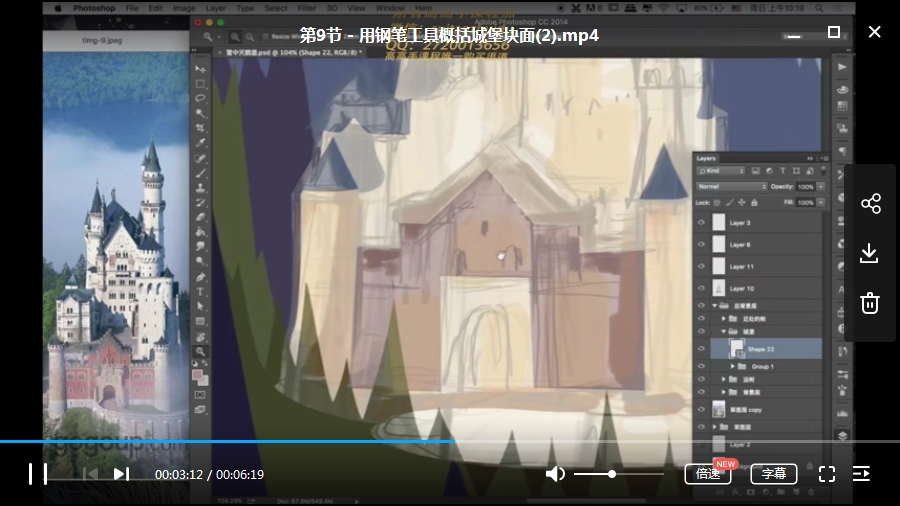
Task: Select the Healing Brush tool
Action: [x=200, y=158]
